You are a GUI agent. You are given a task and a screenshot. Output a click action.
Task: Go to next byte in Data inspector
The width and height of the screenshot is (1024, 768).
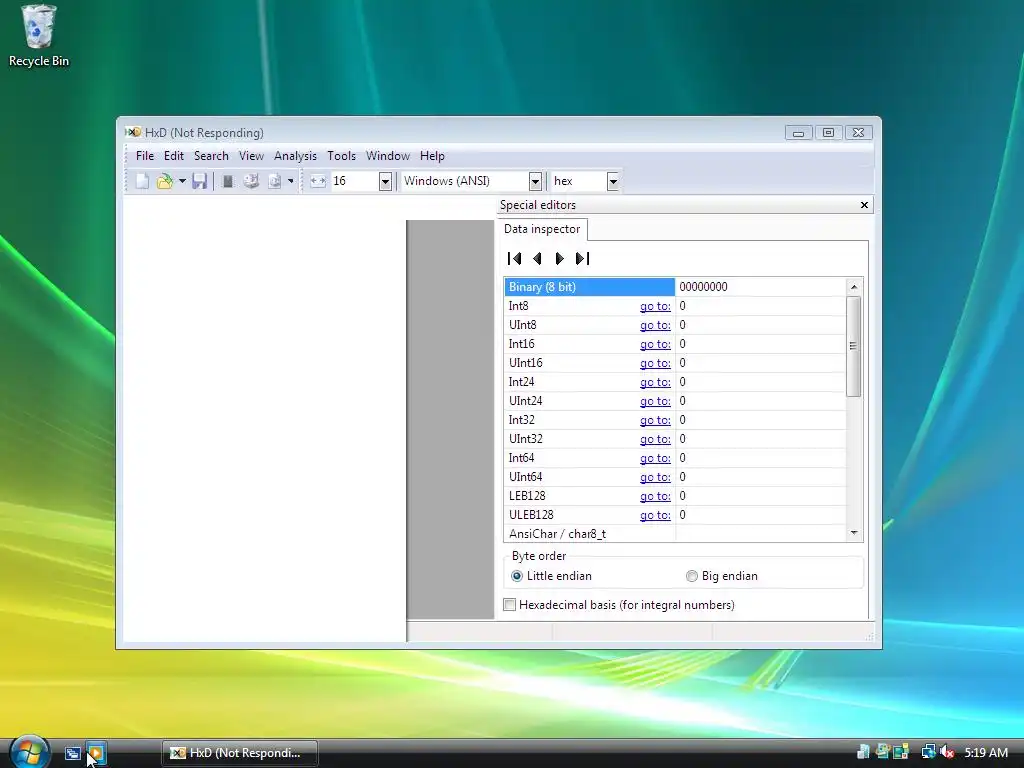click(559, 259)
